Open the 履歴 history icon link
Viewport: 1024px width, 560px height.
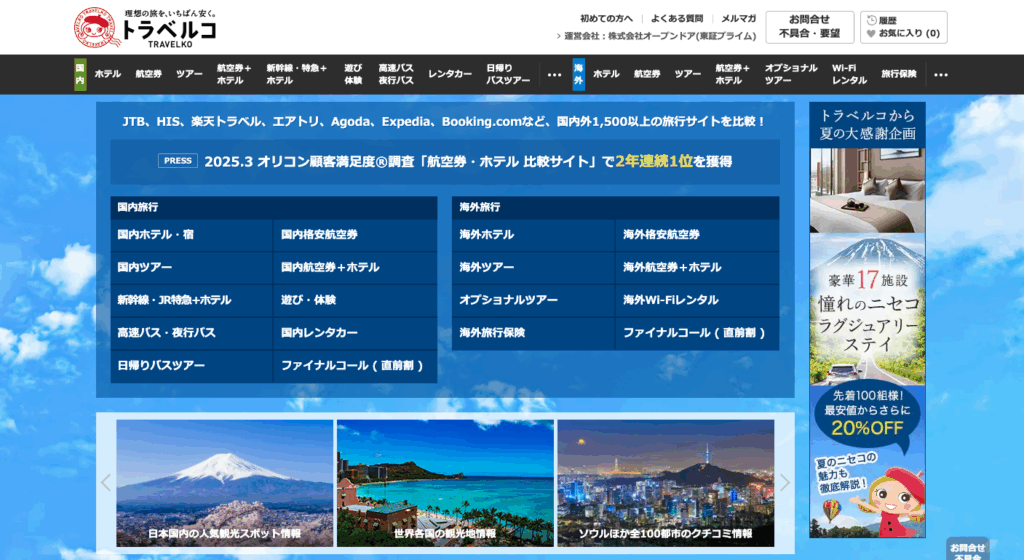click(x=882, y=20)
